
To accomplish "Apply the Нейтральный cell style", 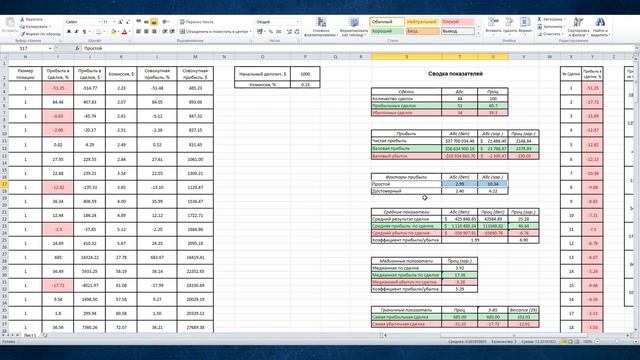I will [x=422, y=22].
